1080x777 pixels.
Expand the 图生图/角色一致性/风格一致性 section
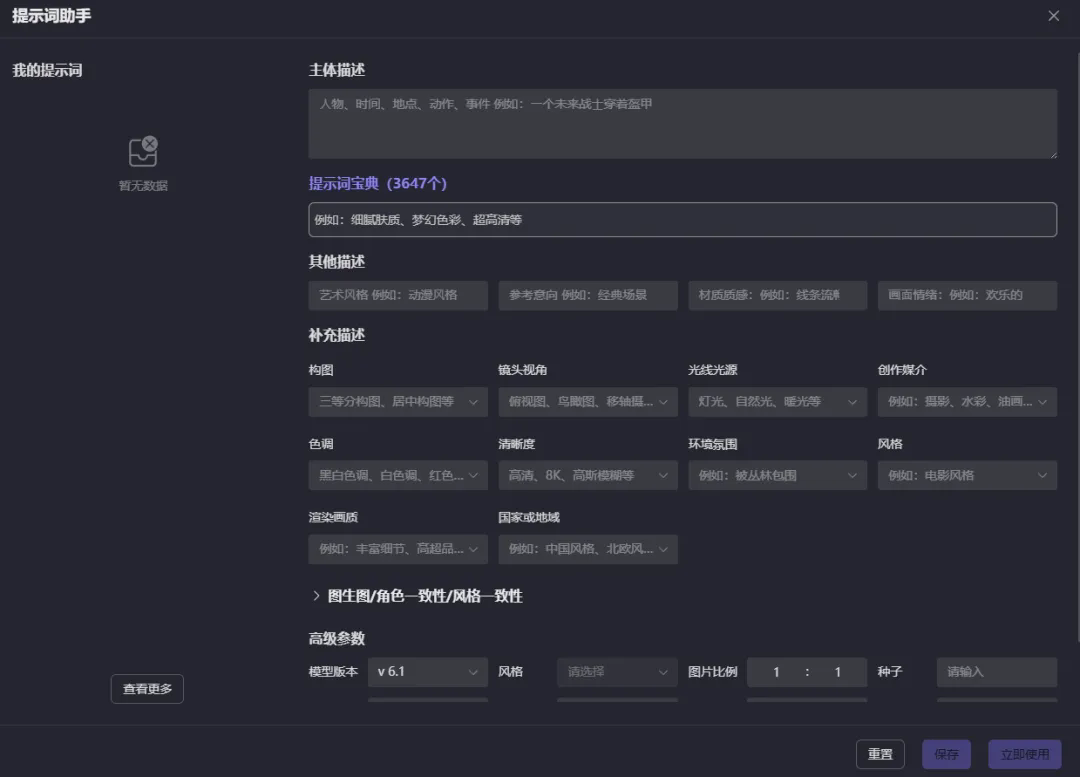[416, 596]
